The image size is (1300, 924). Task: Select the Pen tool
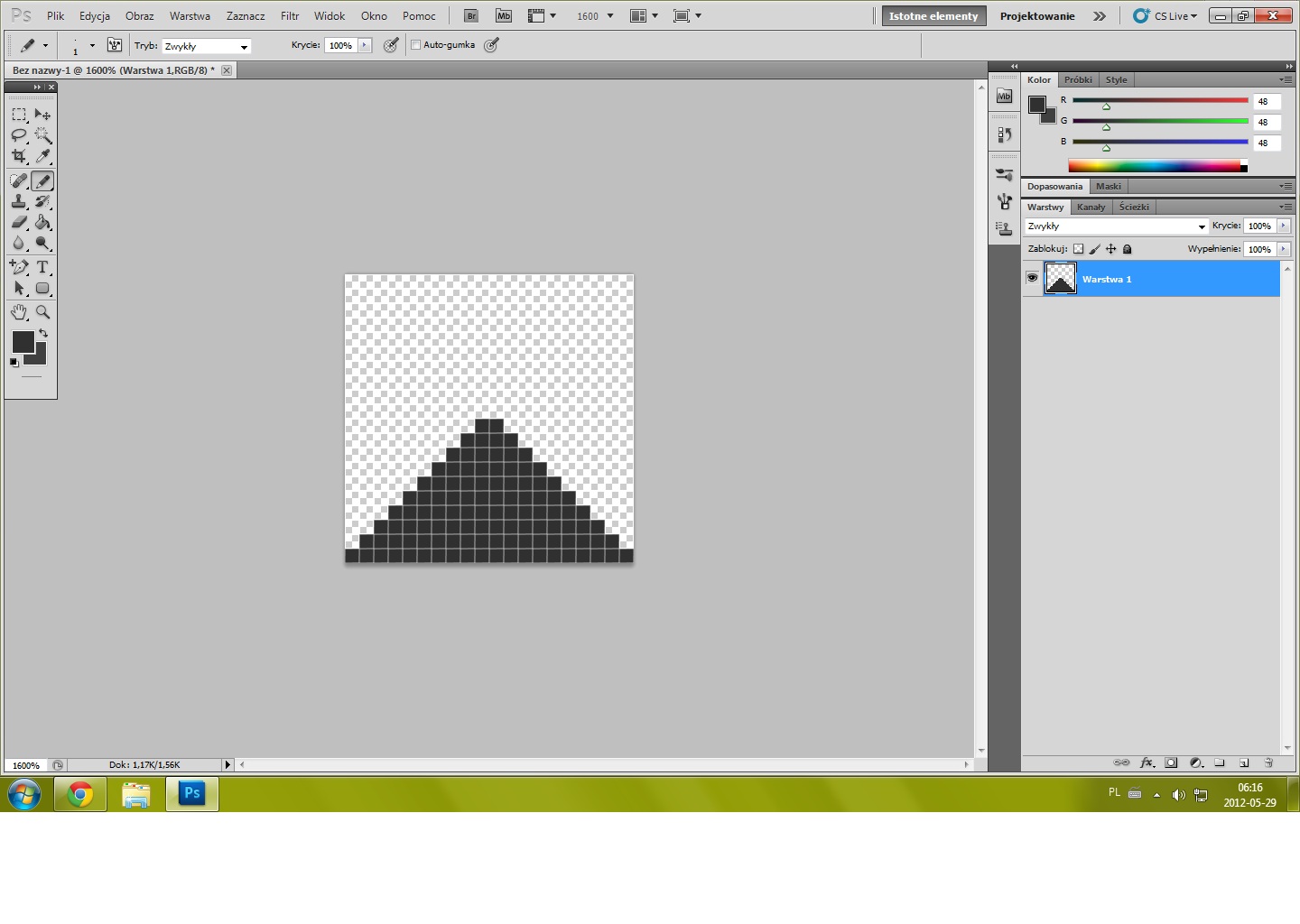(x=19, y=267)
